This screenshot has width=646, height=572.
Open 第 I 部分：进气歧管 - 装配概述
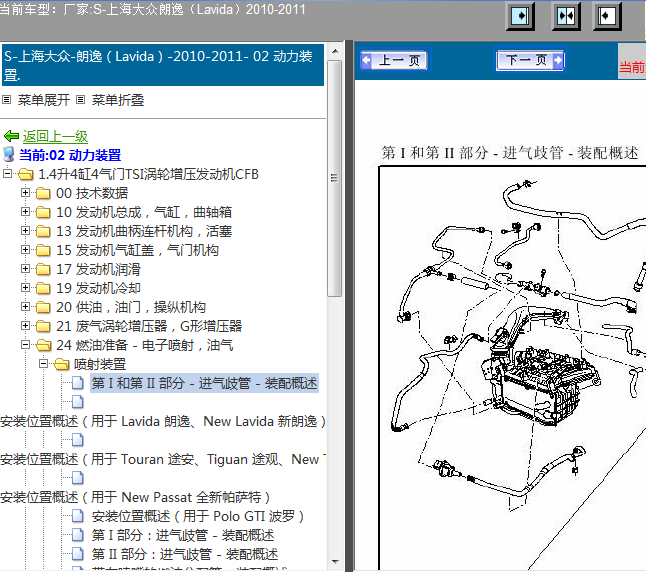[x=183, y=535]
